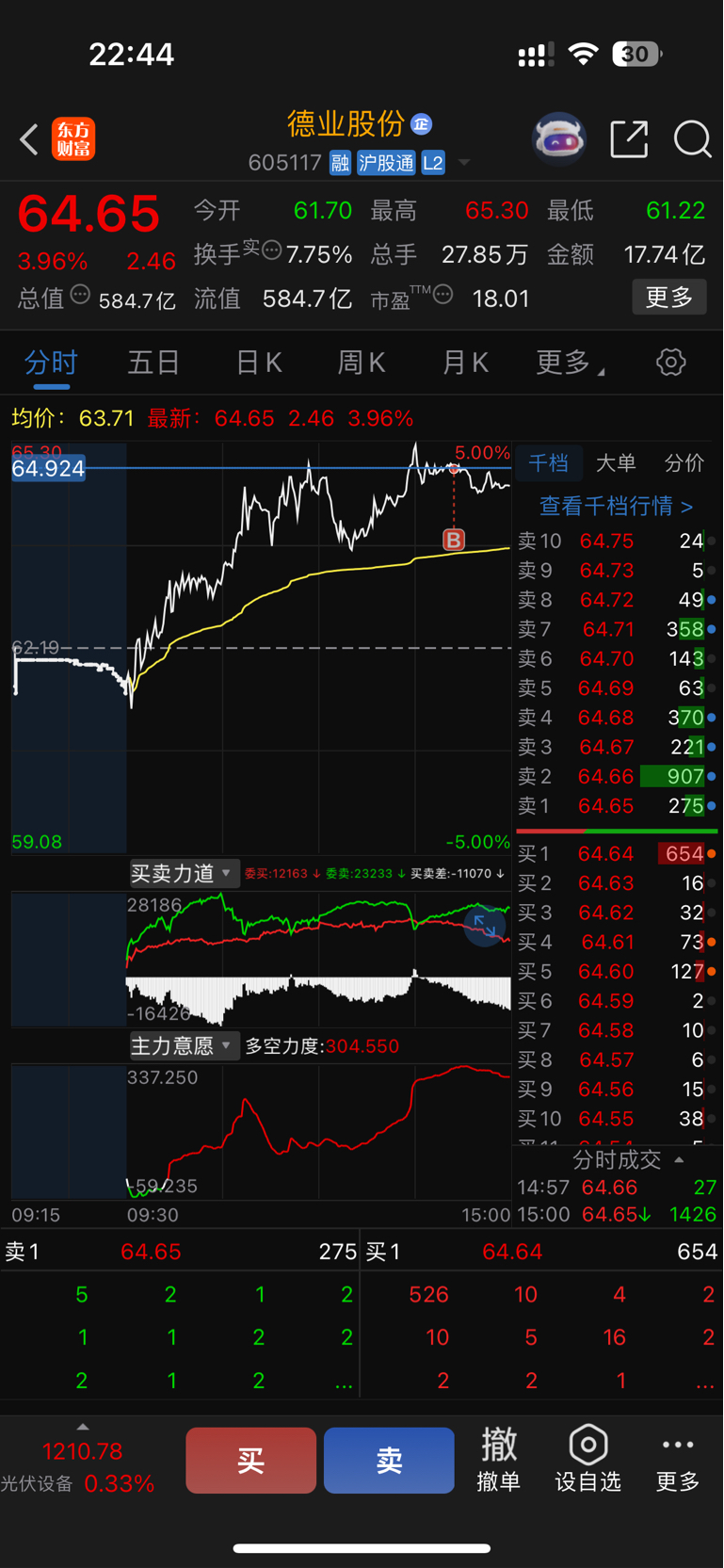The width and height of the screenshot is (724, 1568).
Task: Open chart settings gear icon
Action: [670, 363]
